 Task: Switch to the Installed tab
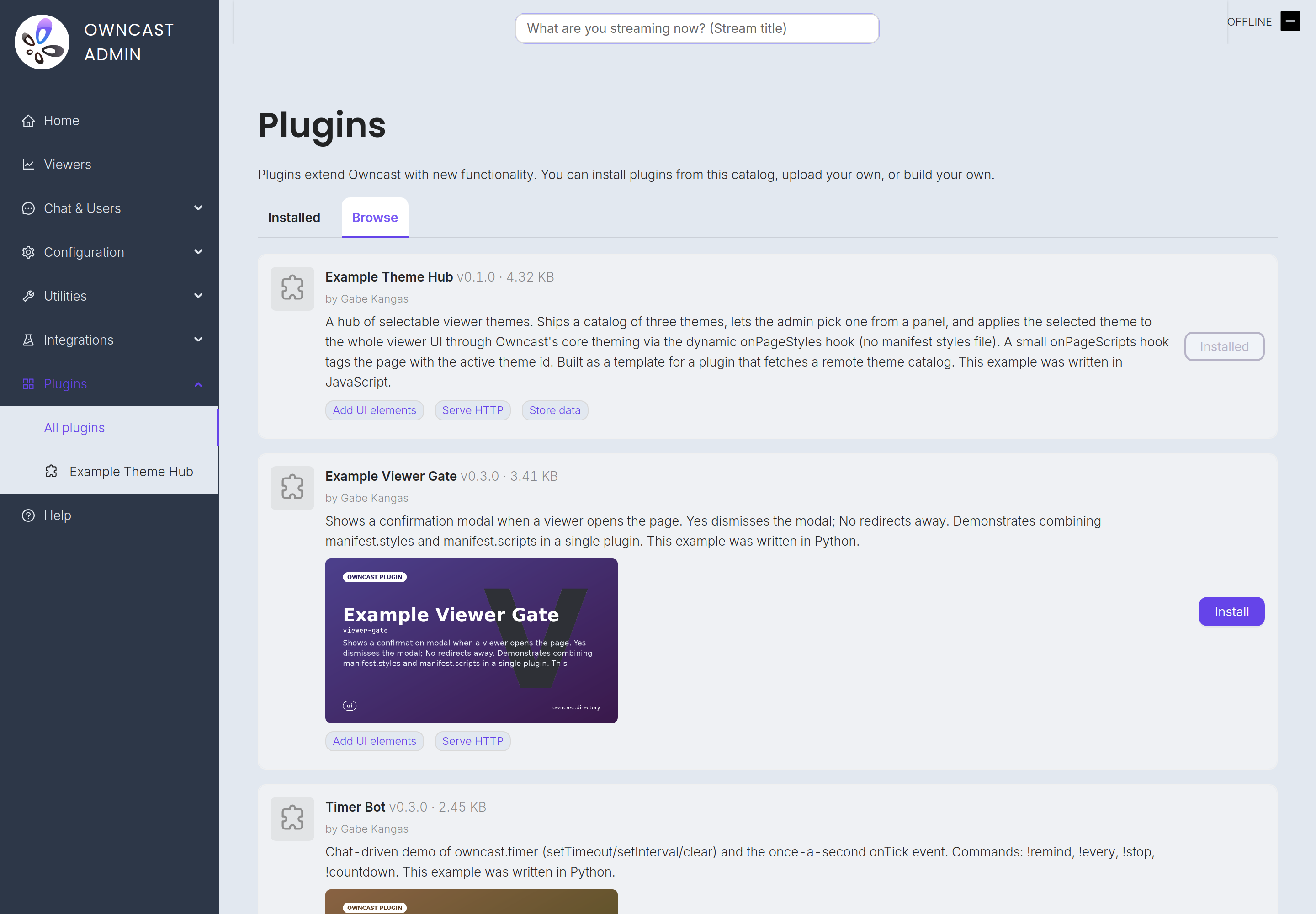tap(294, 218)
